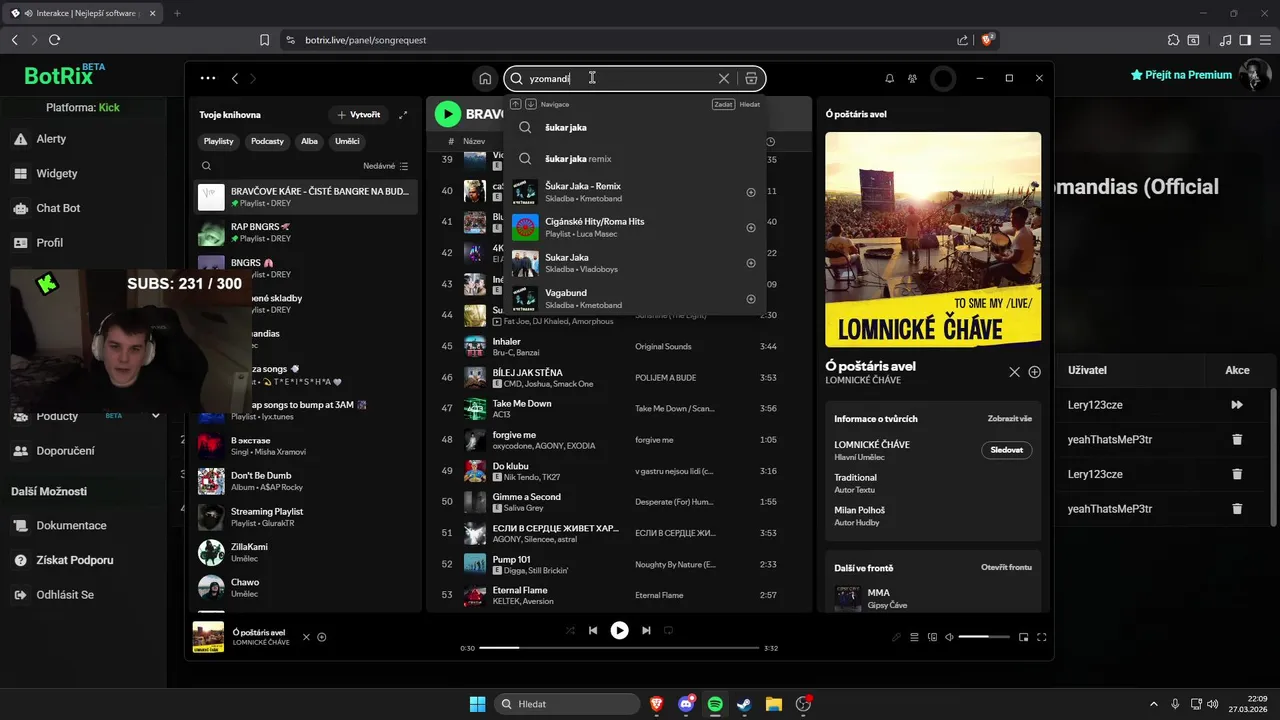1280x720 pixels.
Task: Open the Browse icon in search bar
Action: click(x=751, y=78)
